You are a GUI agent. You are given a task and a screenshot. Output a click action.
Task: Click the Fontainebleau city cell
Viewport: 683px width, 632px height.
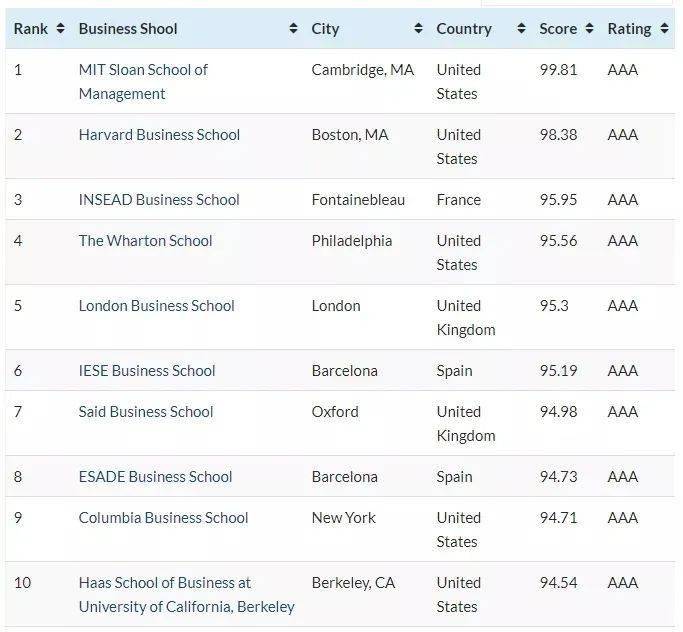pos(358,200)
